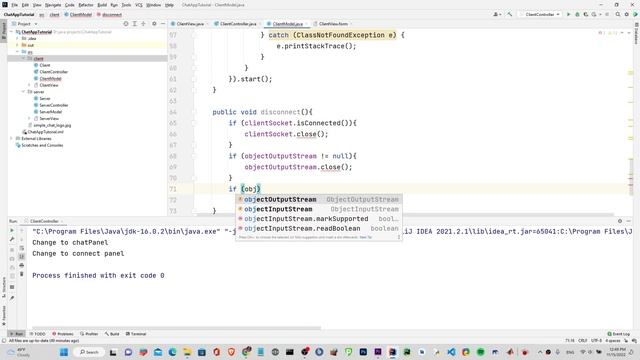Expand the out folder
640x360 pixels.
coord(18,45)
